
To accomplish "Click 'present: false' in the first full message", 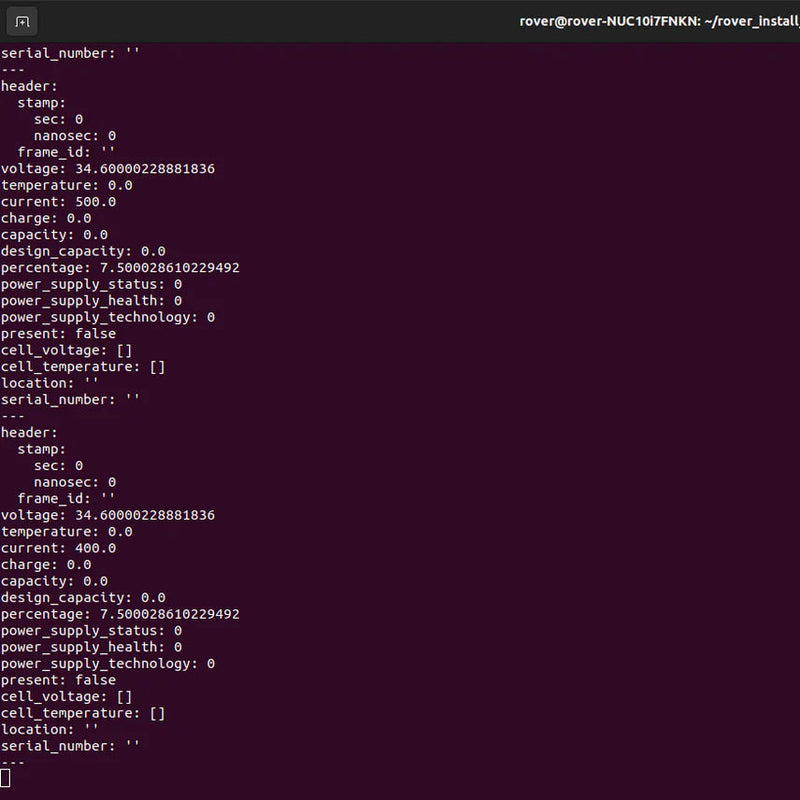I will click(x=58, y=334).
